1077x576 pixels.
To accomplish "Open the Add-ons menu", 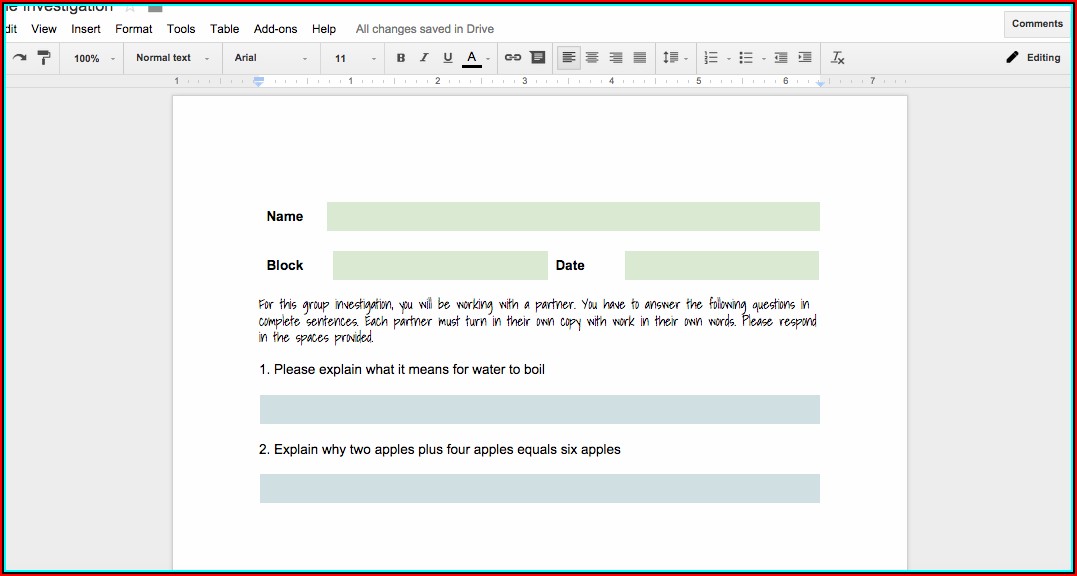I will (x=275, y=29).
